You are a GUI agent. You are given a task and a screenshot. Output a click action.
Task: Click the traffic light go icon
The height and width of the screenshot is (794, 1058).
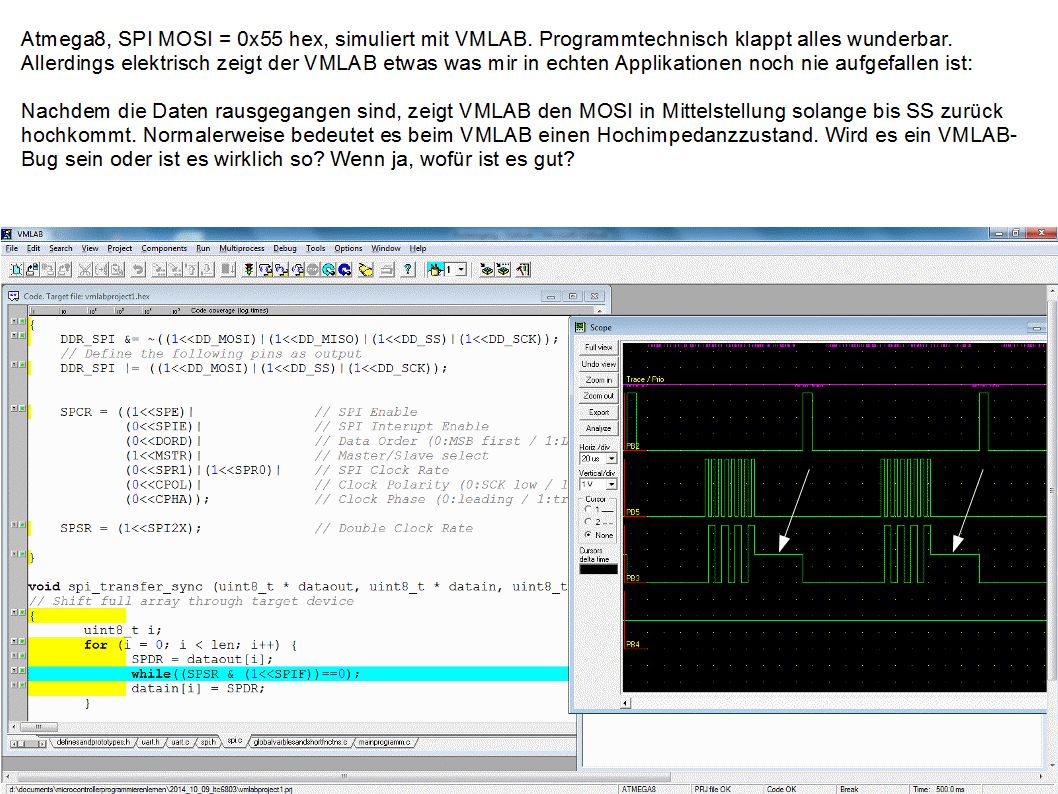coord(248,270)
